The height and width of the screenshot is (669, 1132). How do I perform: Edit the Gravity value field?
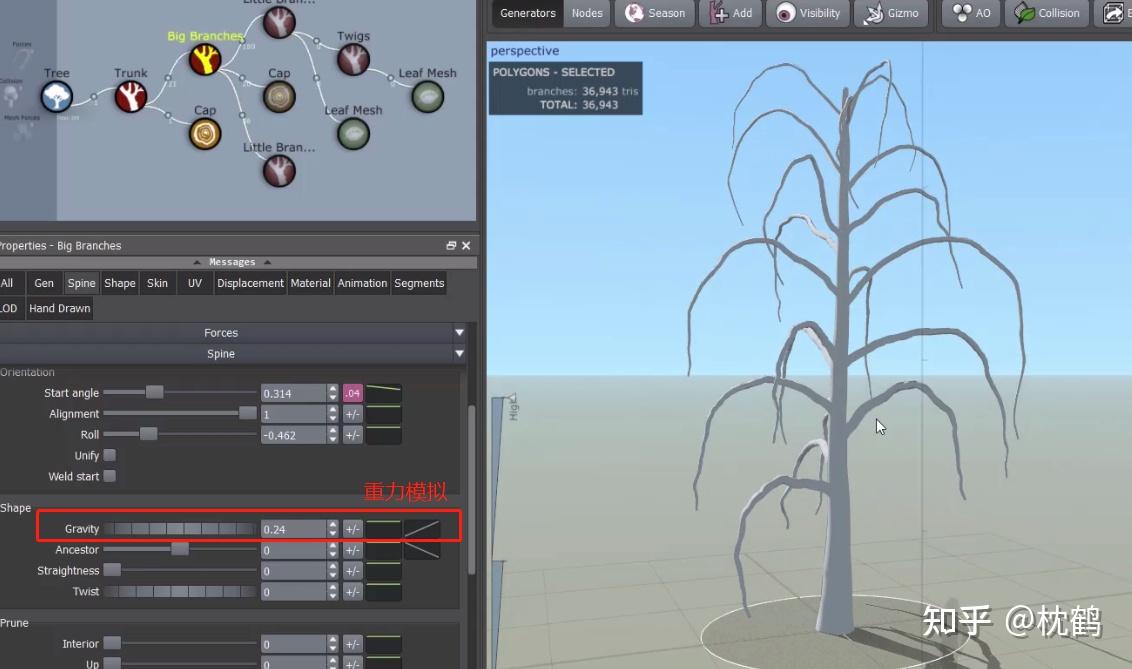(294, 529)
